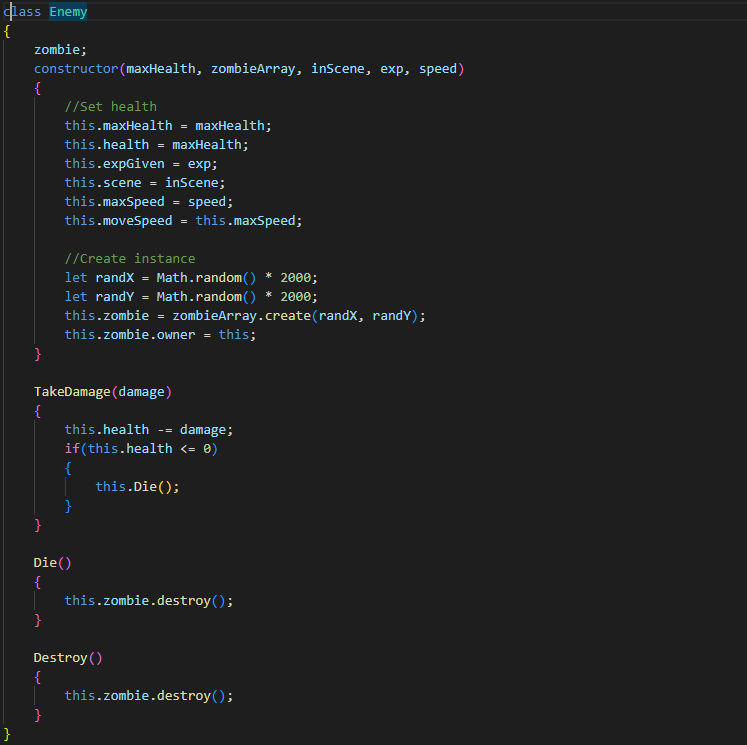Click the this.Die() call
The width and height of the screenshot is (747, 745).
tap(137, 487)
